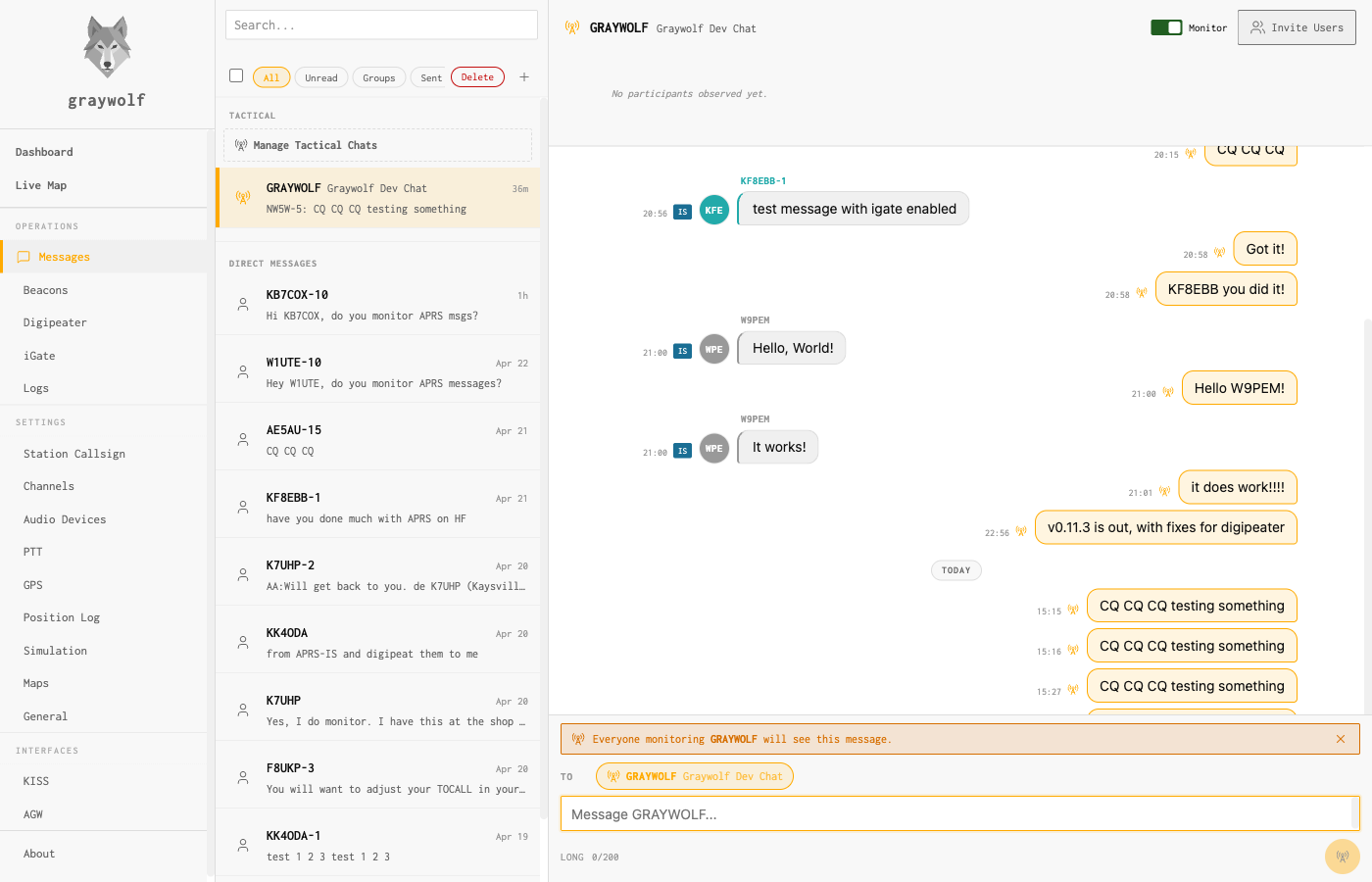Image resolution: width=1372 pixels, height=882 pixels.
Task: Open the iGate page
Action: coord(104,356)
